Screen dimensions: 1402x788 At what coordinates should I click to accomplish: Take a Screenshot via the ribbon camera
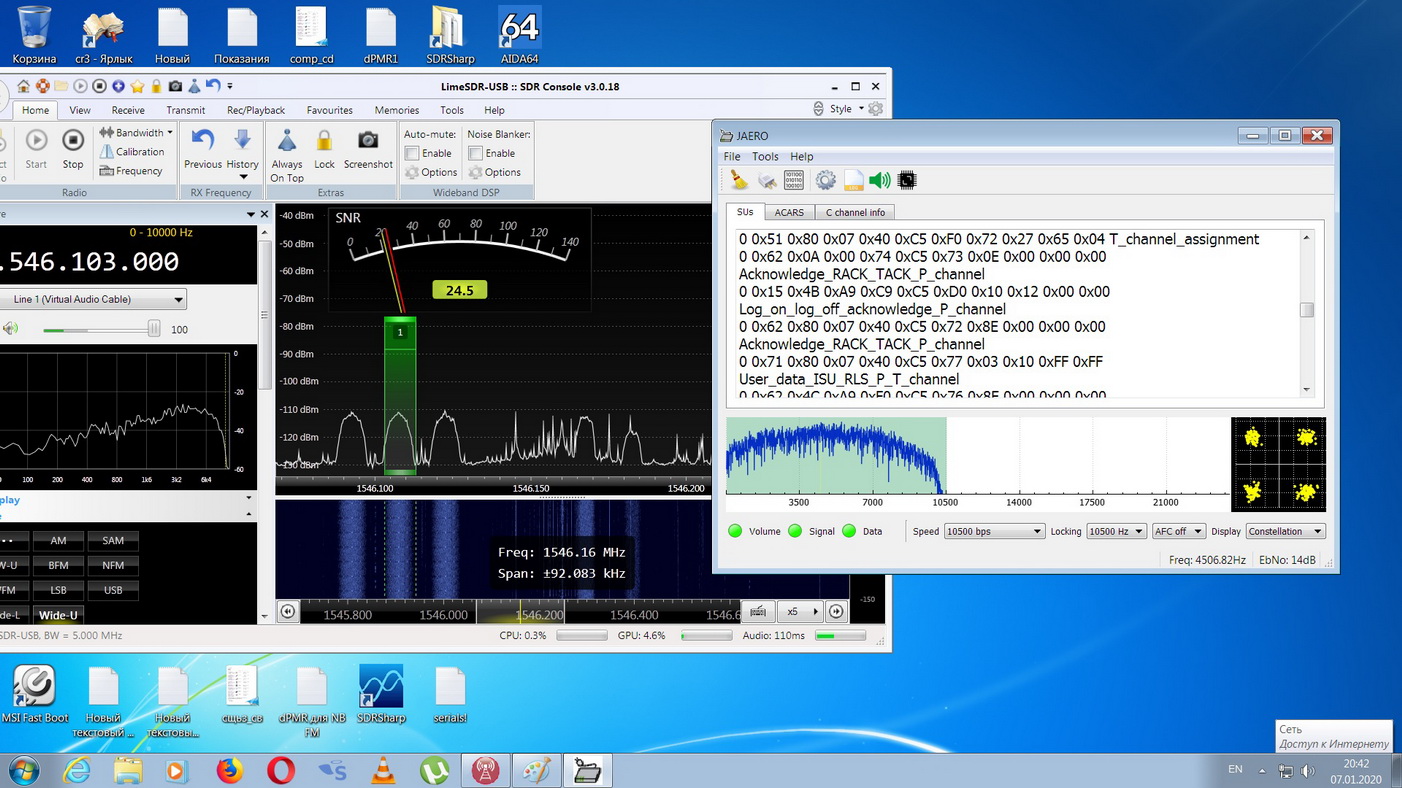click(x=368, y=149)
